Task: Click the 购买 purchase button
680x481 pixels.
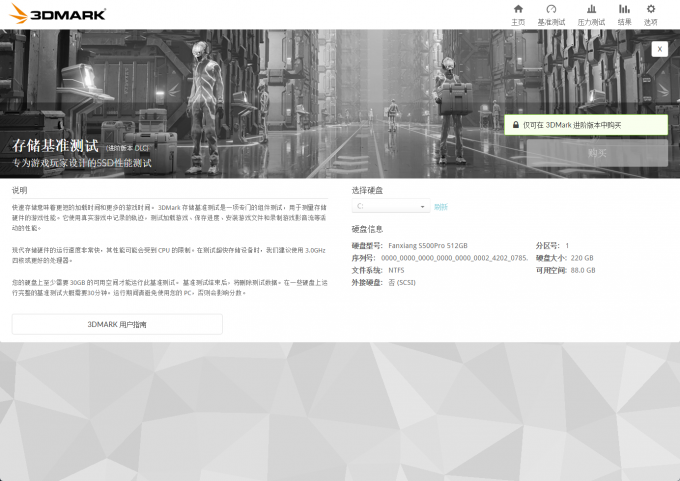Action: (597, 153)
